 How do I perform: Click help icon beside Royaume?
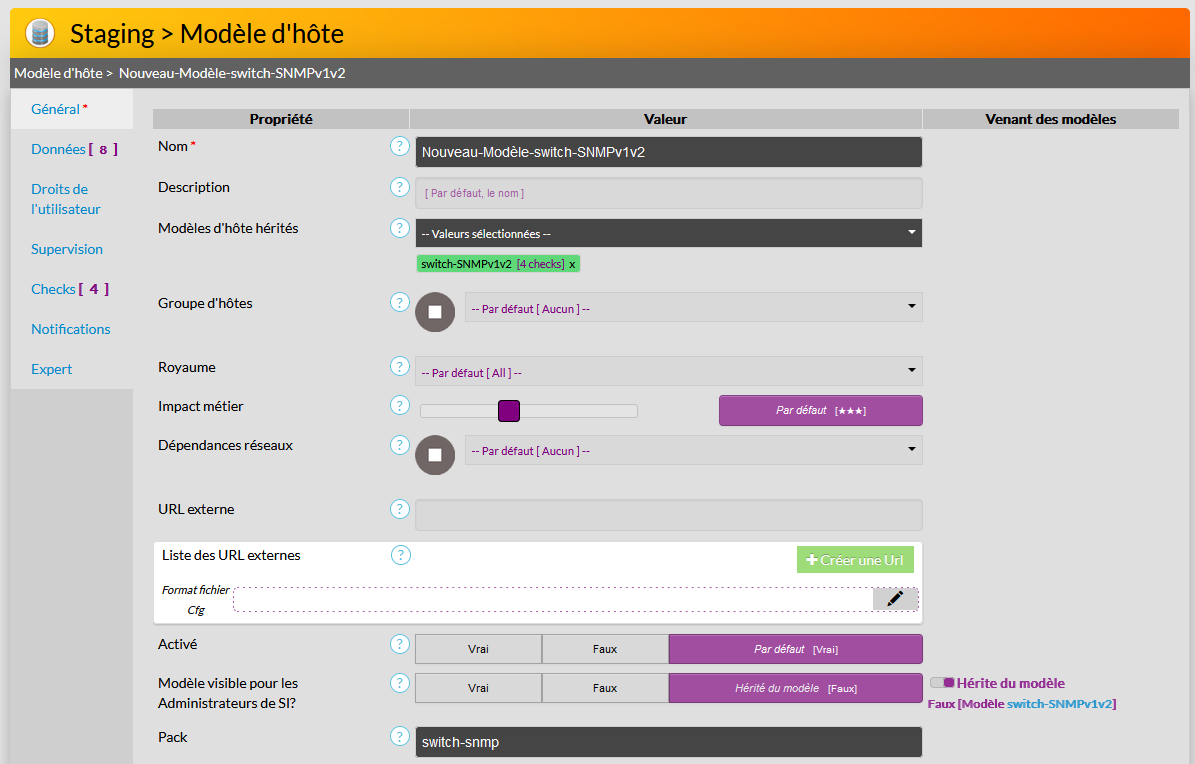tap(400, 367)
